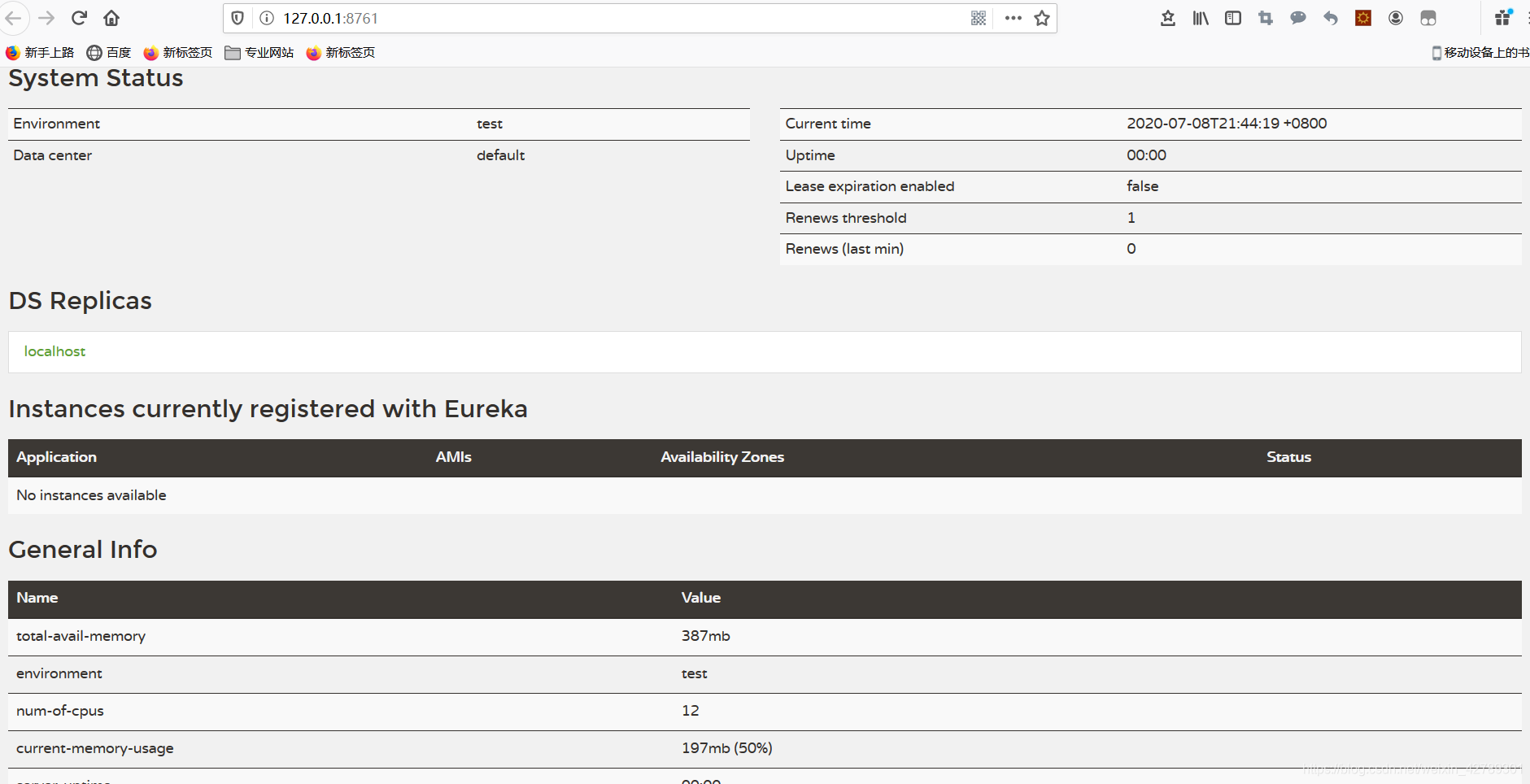Viewport: 1530px width, 784px height.
Task: Open the first 新标签页 bookmark after 百度
Action: point(178,53)
